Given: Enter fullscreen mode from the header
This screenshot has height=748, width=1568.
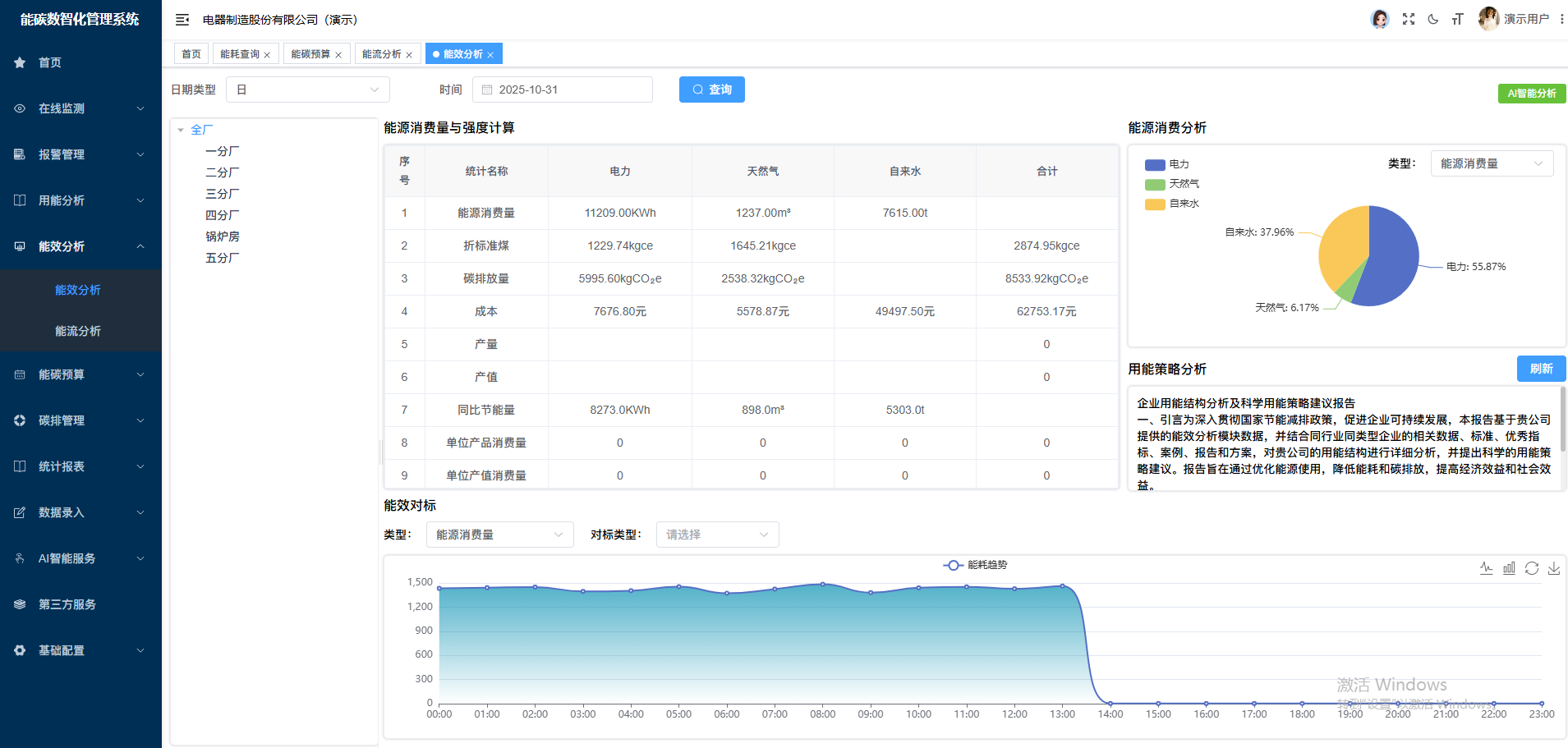Looking at the screenshot, I should coord(1409,18).
